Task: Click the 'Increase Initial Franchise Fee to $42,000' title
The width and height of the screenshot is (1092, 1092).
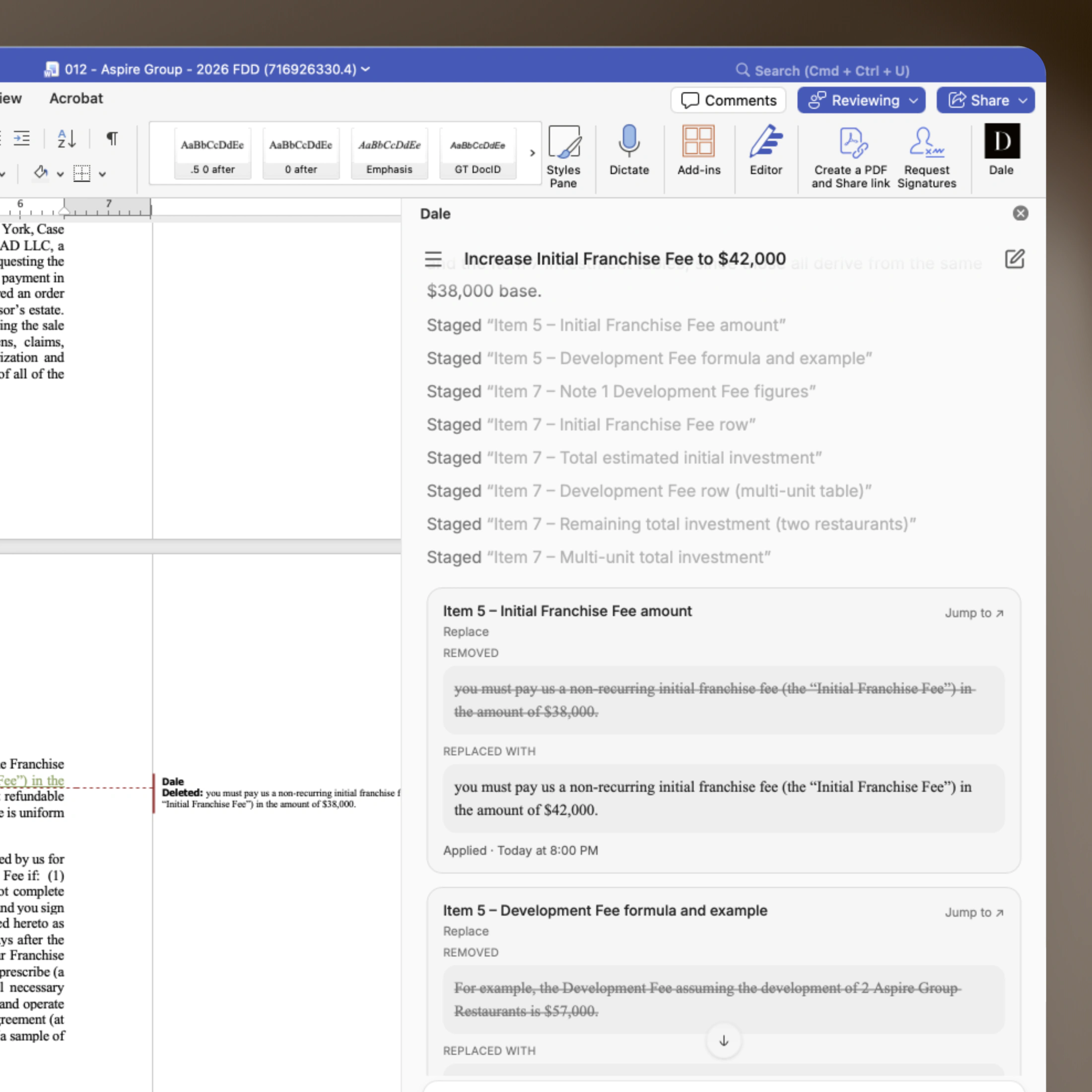Action: pos(624,259)
